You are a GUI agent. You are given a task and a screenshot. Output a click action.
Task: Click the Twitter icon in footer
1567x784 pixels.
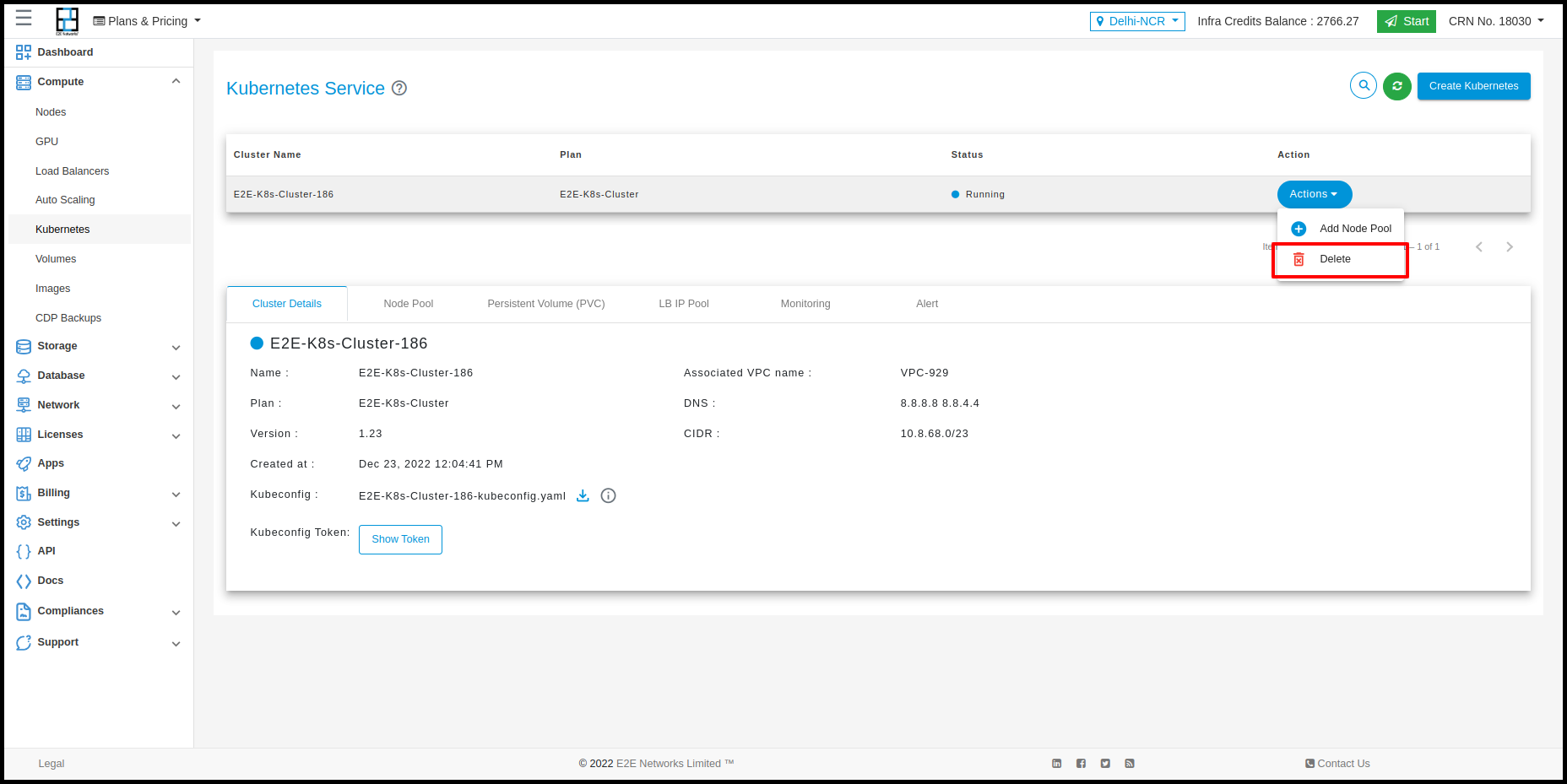(x=1105, y=764)
